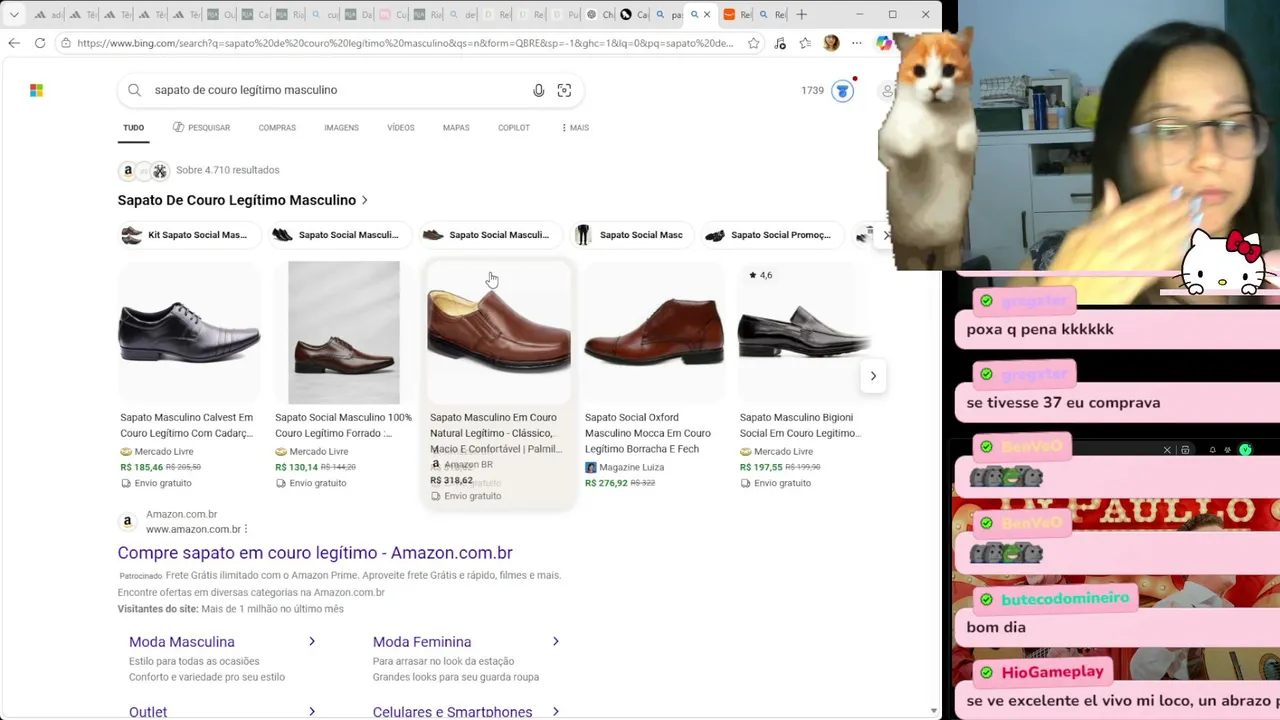Start voice search with the microphone icon
Screen dimensions: 1280x720
pyautogui.click(x=539, y=90)
